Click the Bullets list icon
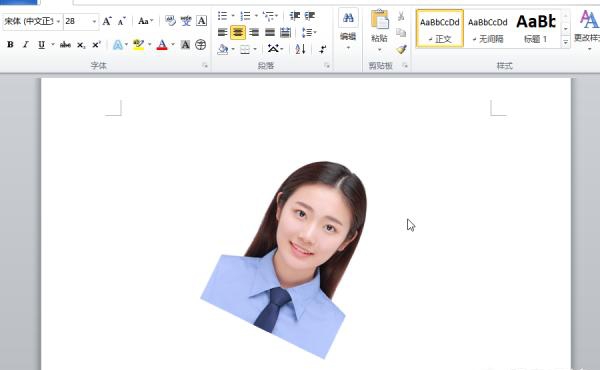The width and height of the screenshot is (600, 370). point(222,16)
